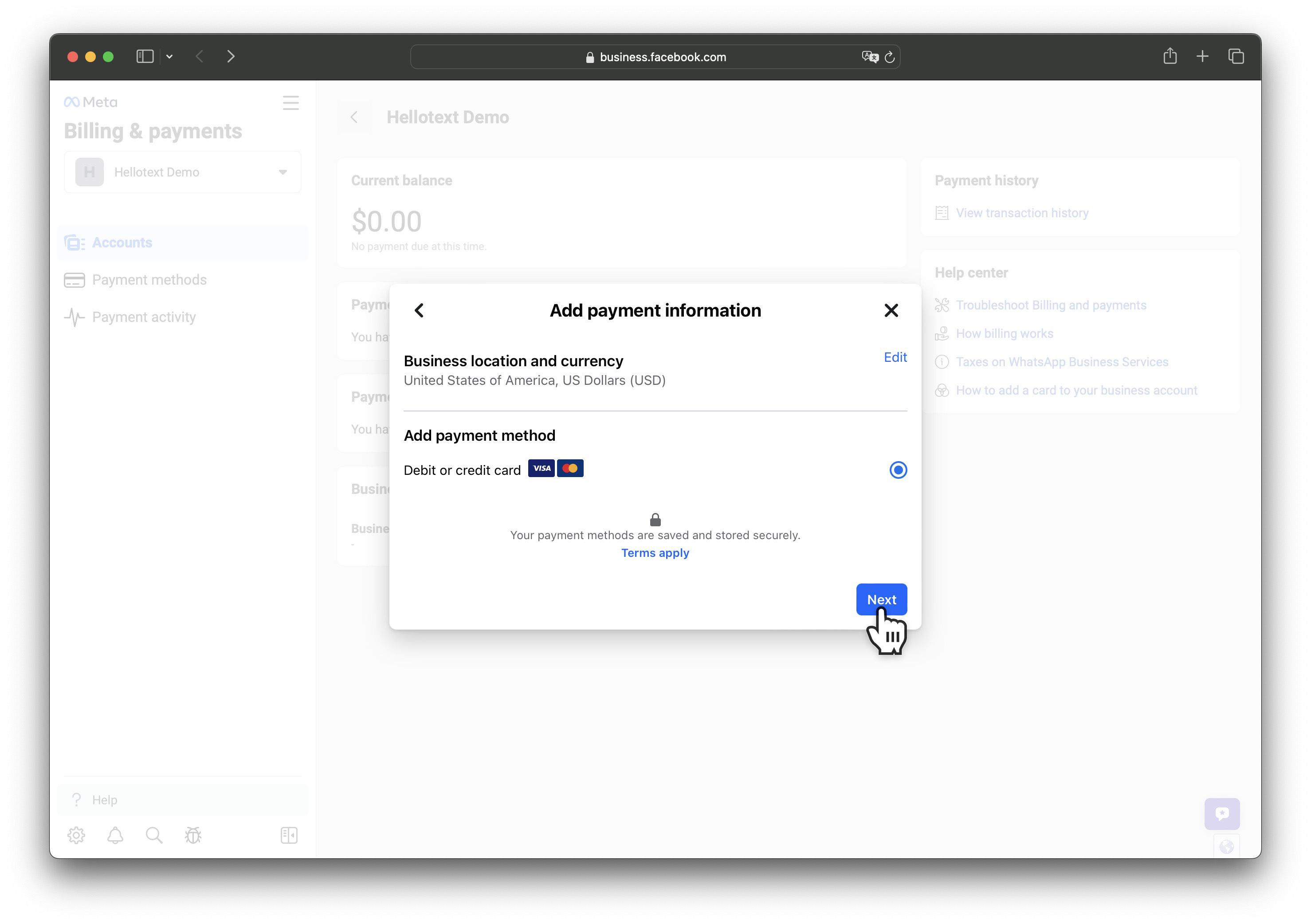Go back using the dialog's back arrow
The width and height of the screenshot is (1311, 924).
(419, 310)
